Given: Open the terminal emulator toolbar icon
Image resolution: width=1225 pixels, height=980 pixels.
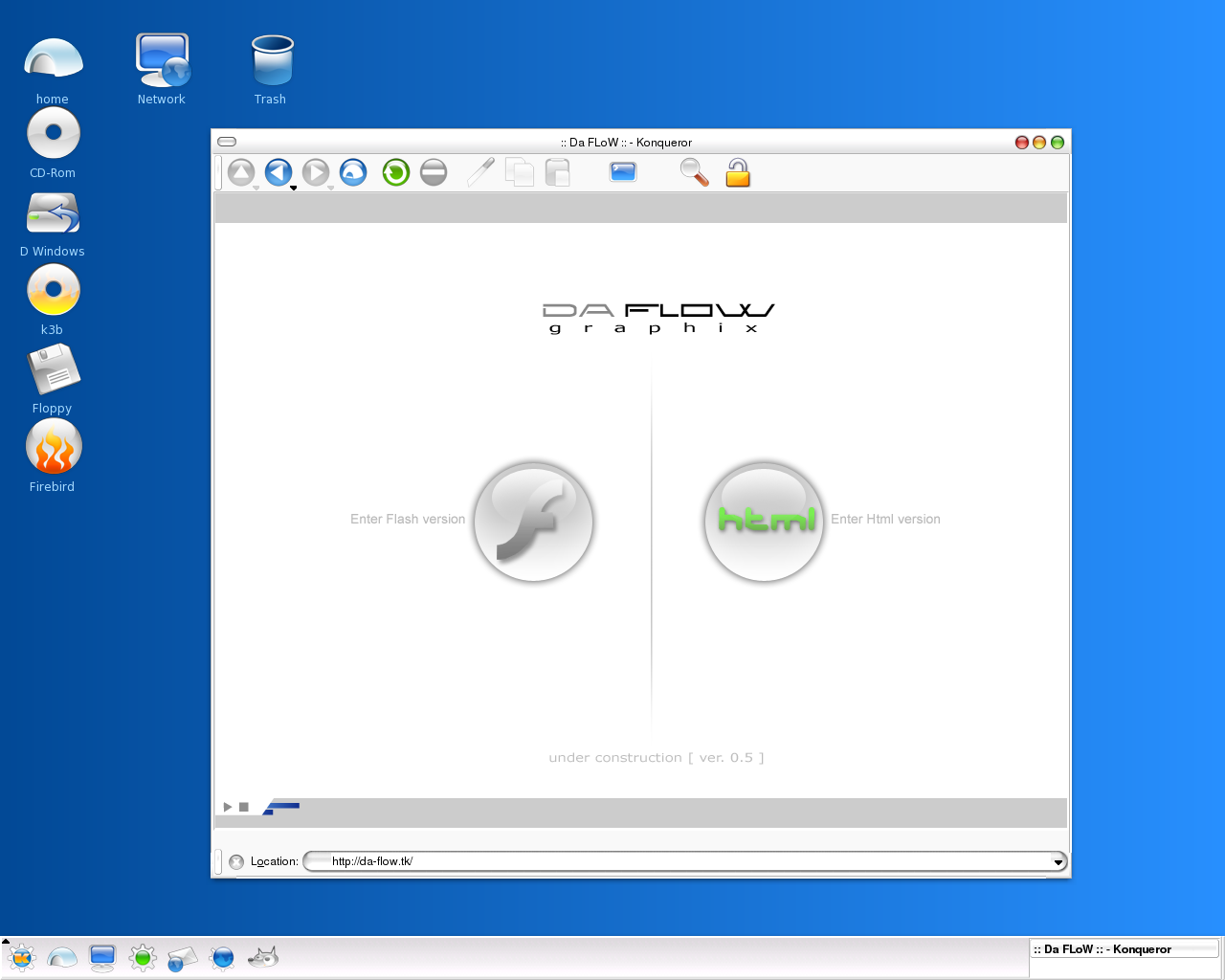Looking at the screenshot, I should 623,172.
